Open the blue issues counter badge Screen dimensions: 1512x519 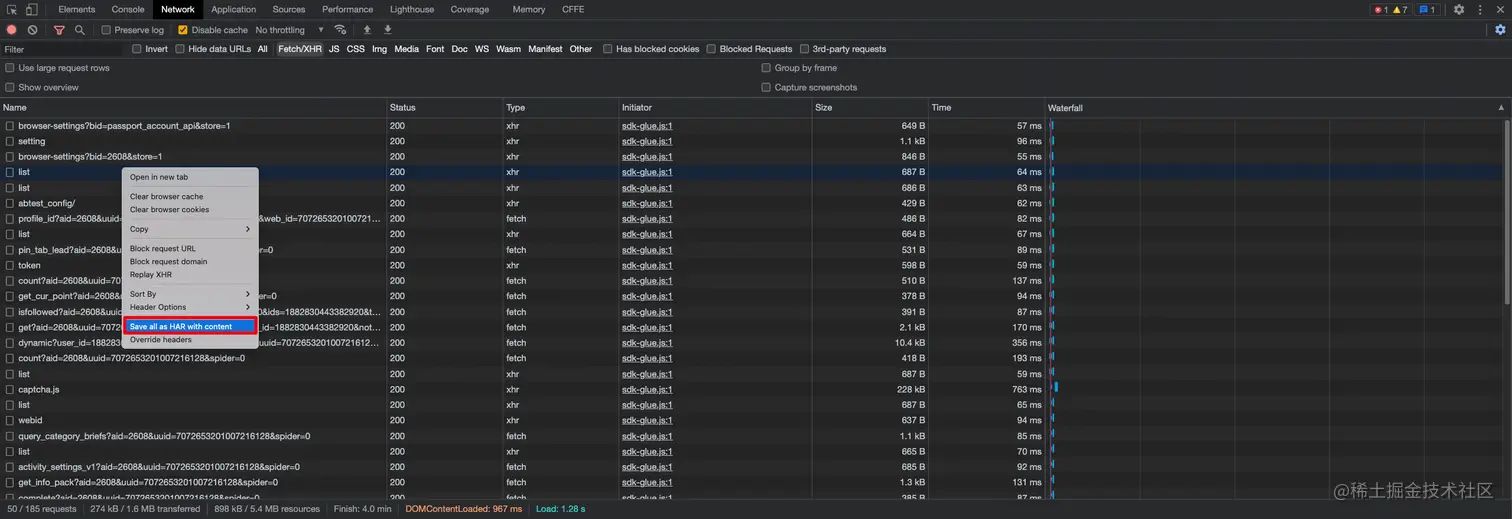click(1427, 10)
